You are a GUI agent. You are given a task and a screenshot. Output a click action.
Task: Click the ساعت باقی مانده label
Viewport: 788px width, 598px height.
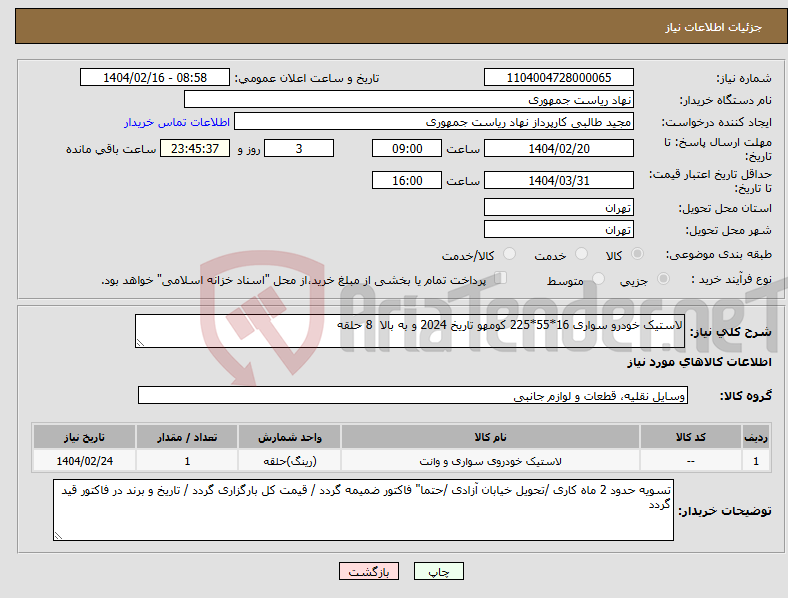(x=111, y=149)
